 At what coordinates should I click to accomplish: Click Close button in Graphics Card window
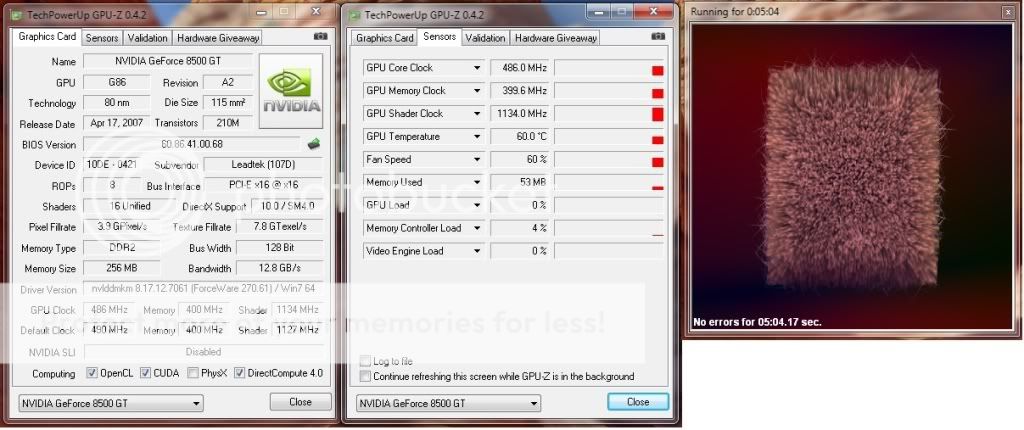coord(300,401)
